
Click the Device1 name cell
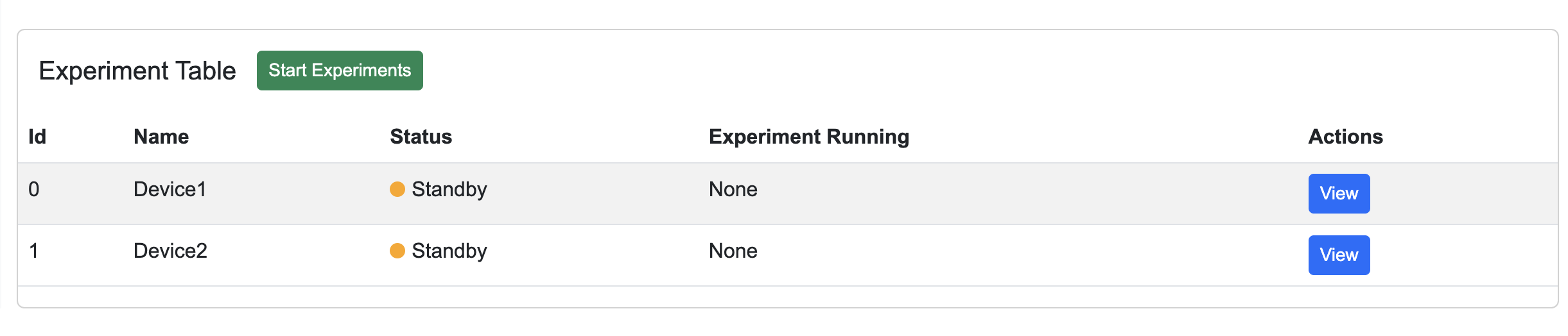[x=170, y=189]
